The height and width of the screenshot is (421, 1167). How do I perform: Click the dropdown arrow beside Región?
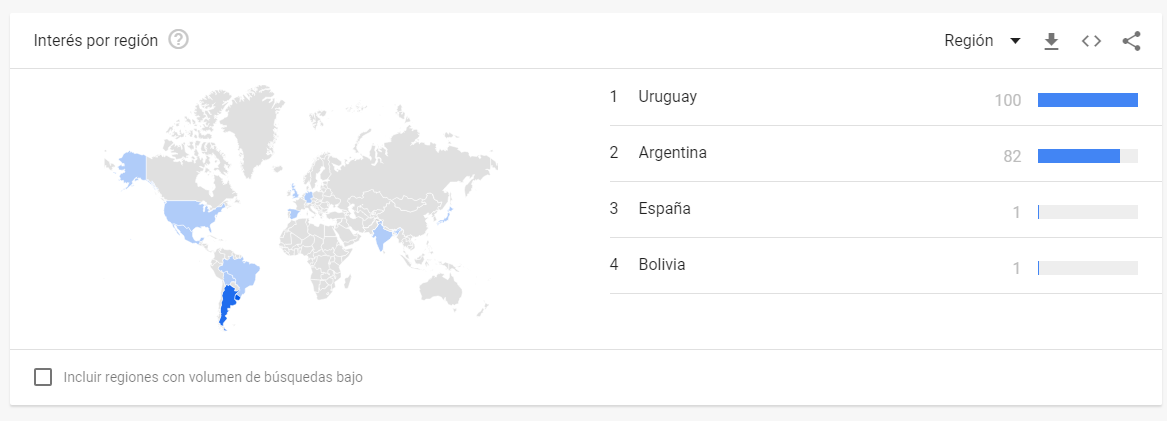(1015, 42)
